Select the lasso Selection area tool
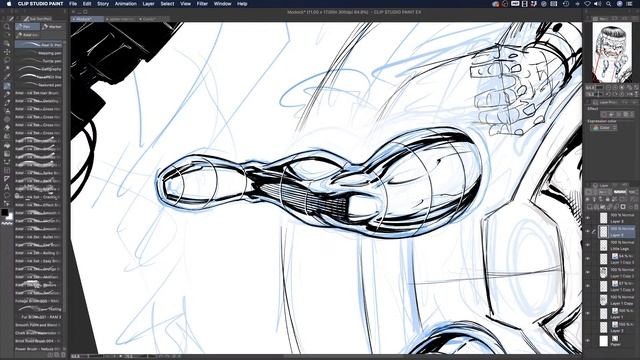 7,60
